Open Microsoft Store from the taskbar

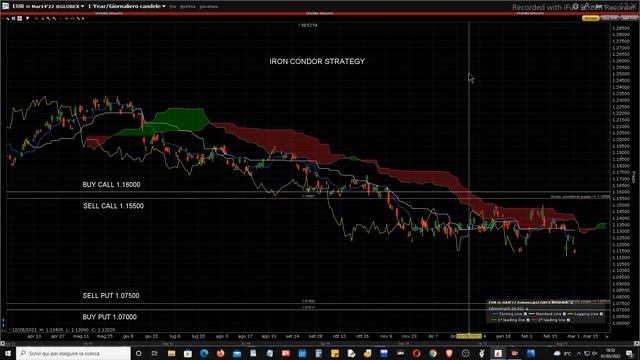point(188,353)
